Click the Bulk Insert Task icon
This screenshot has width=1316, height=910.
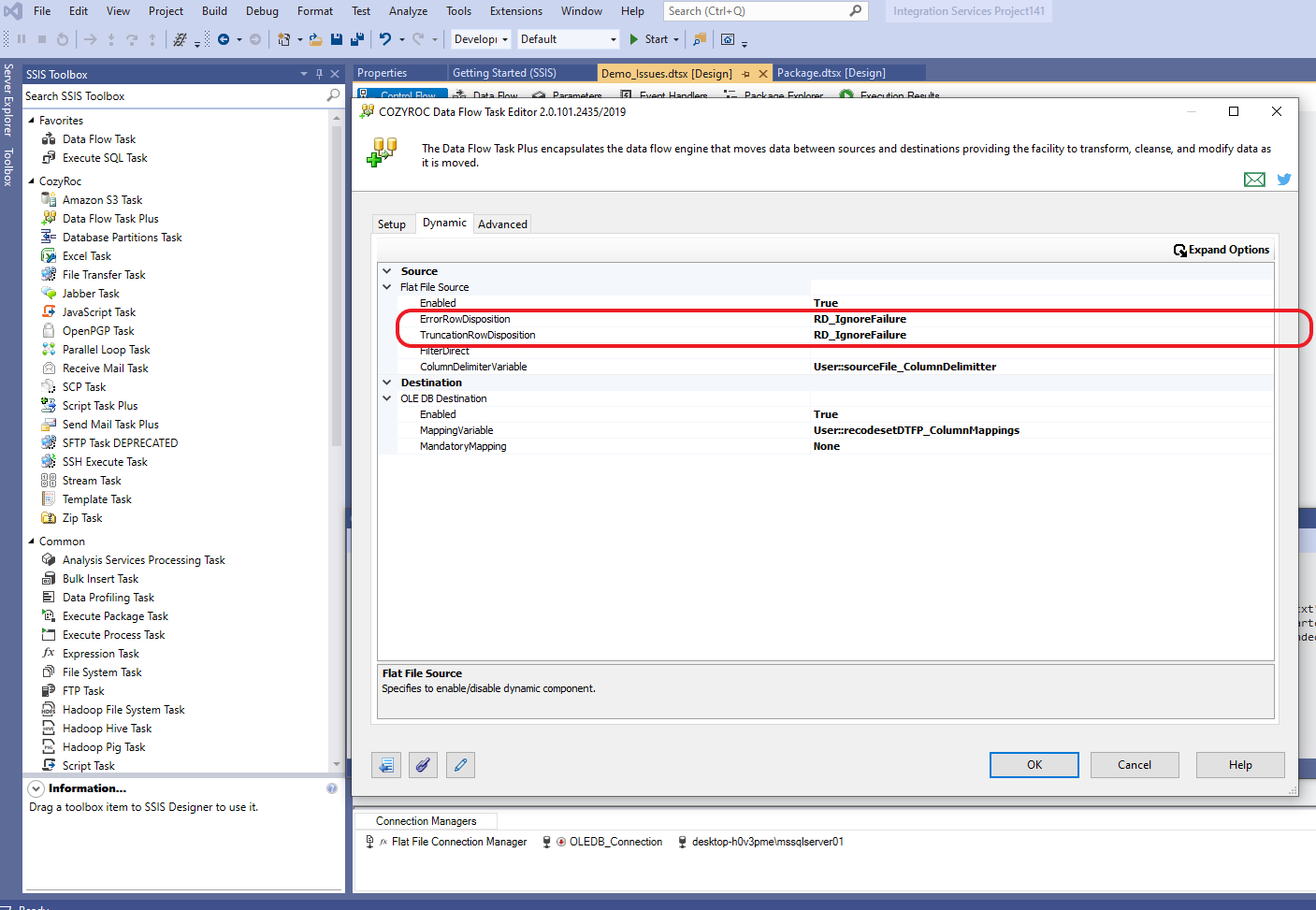(x=49, y=578)
